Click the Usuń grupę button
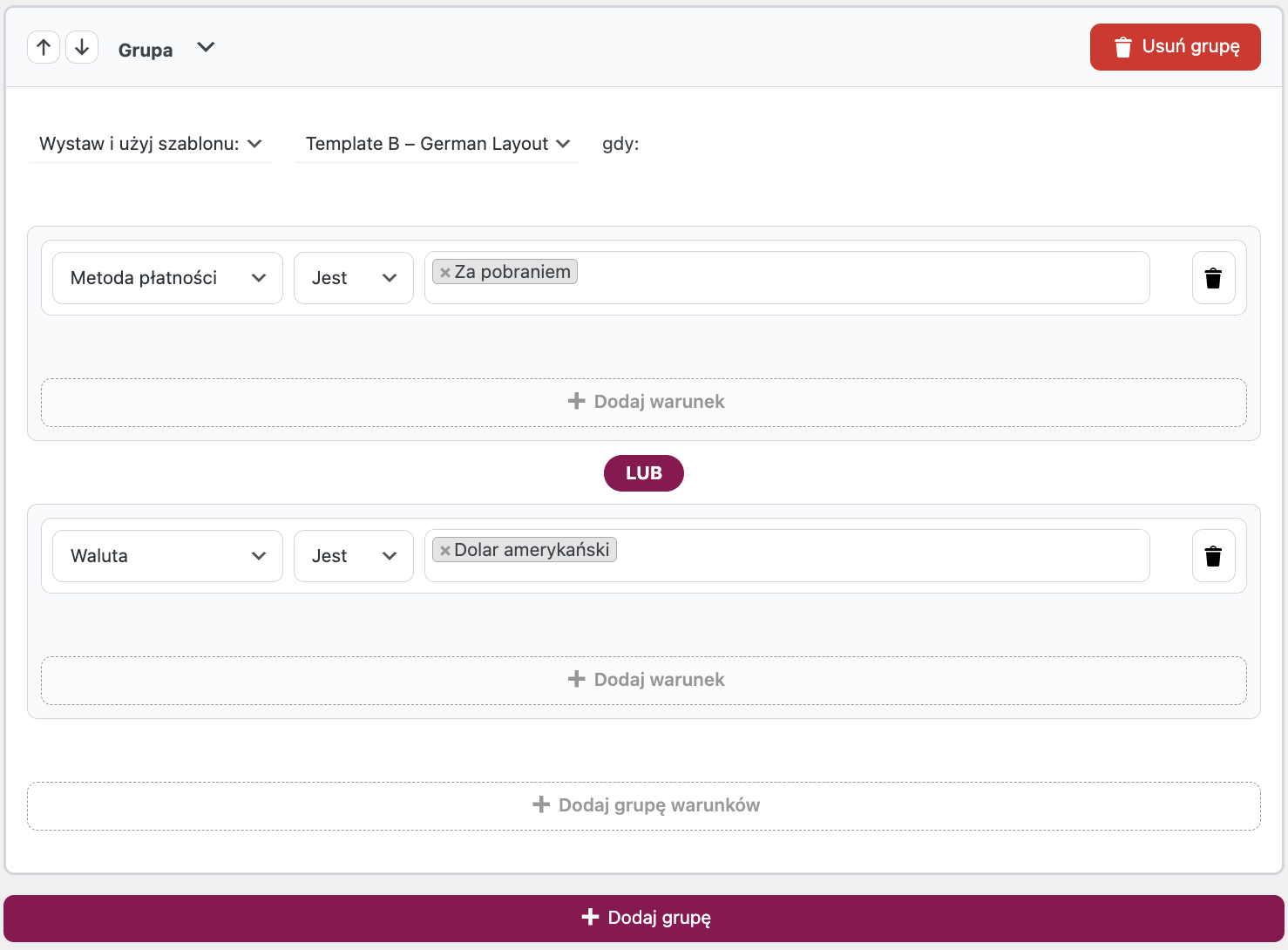The height and width of the screenshot is (950, 1288). (x=1175, y=47)
